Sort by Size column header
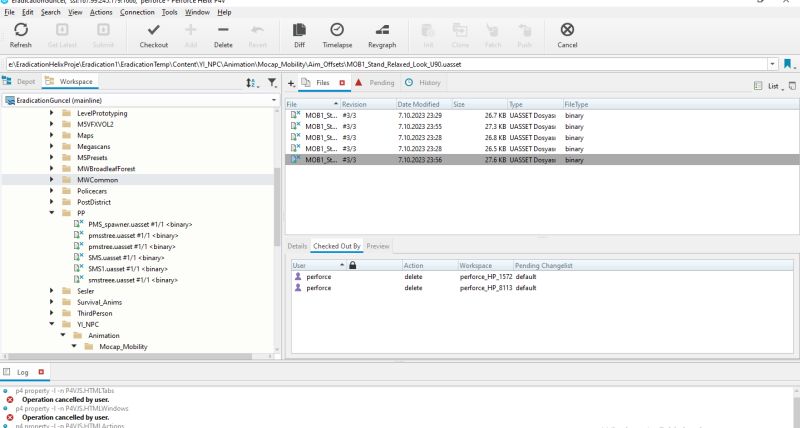800x428 pixels. [x=480, y=104]
